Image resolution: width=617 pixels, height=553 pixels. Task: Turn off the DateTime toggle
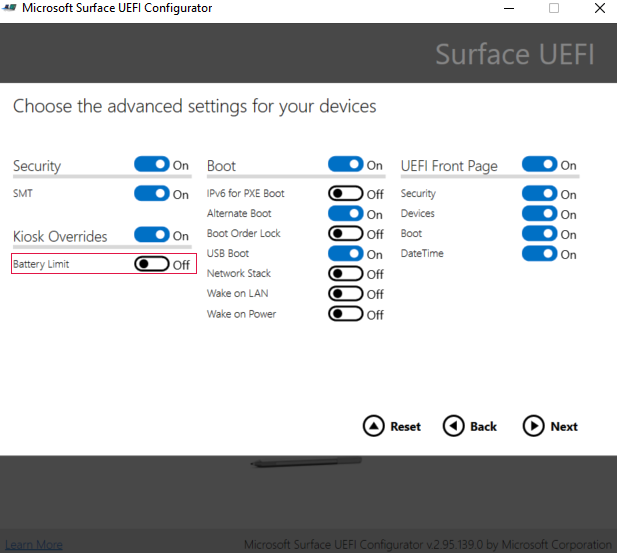coord(539,253)
